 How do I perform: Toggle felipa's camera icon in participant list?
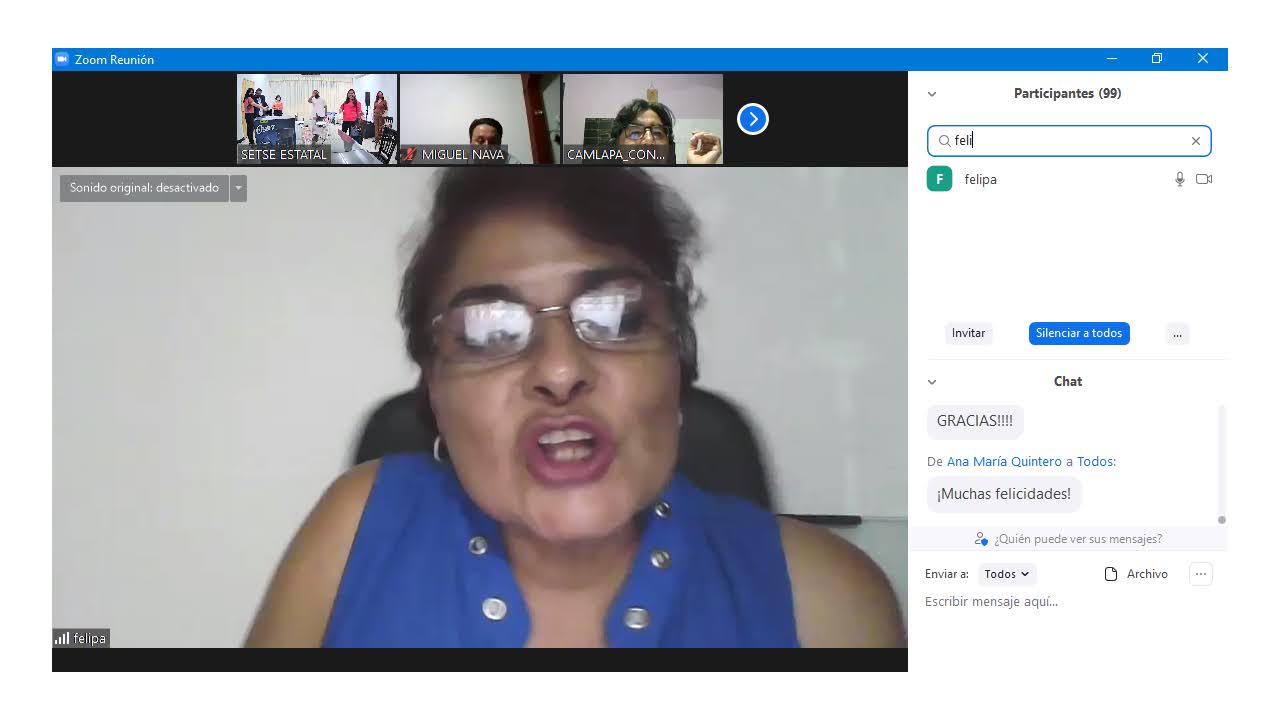pos(1204,179)
